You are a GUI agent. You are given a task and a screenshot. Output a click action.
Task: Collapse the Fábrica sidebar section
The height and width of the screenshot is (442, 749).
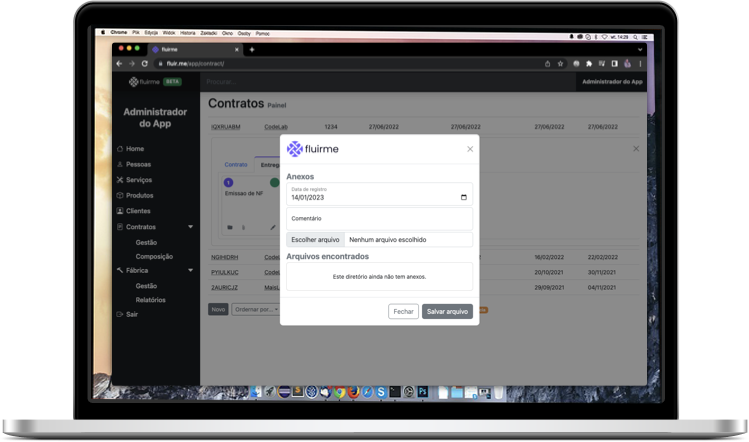point(190,270)
